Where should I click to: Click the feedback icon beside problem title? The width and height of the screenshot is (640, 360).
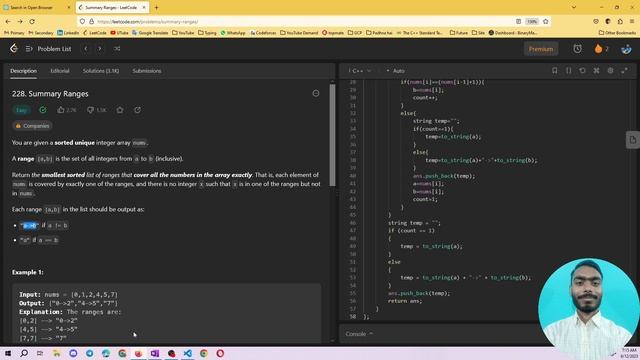tap(316, 93)
